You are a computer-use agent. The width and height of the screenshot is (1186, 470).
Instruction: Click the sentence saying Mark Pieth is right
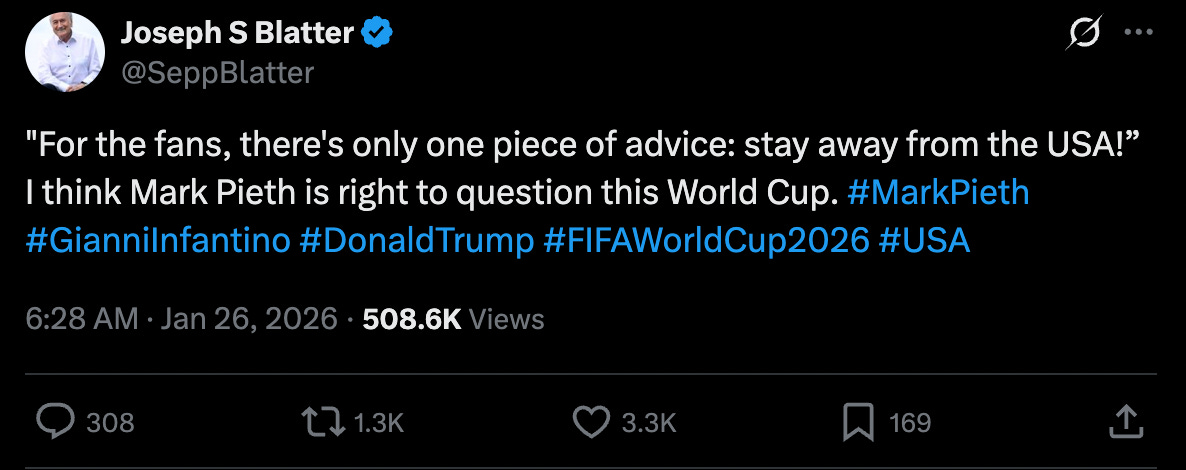430,192
